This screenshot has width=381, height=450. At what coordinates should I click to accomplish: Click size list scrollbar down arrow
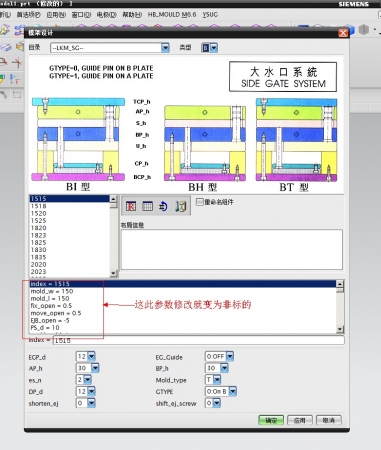[x=113, y=273]
